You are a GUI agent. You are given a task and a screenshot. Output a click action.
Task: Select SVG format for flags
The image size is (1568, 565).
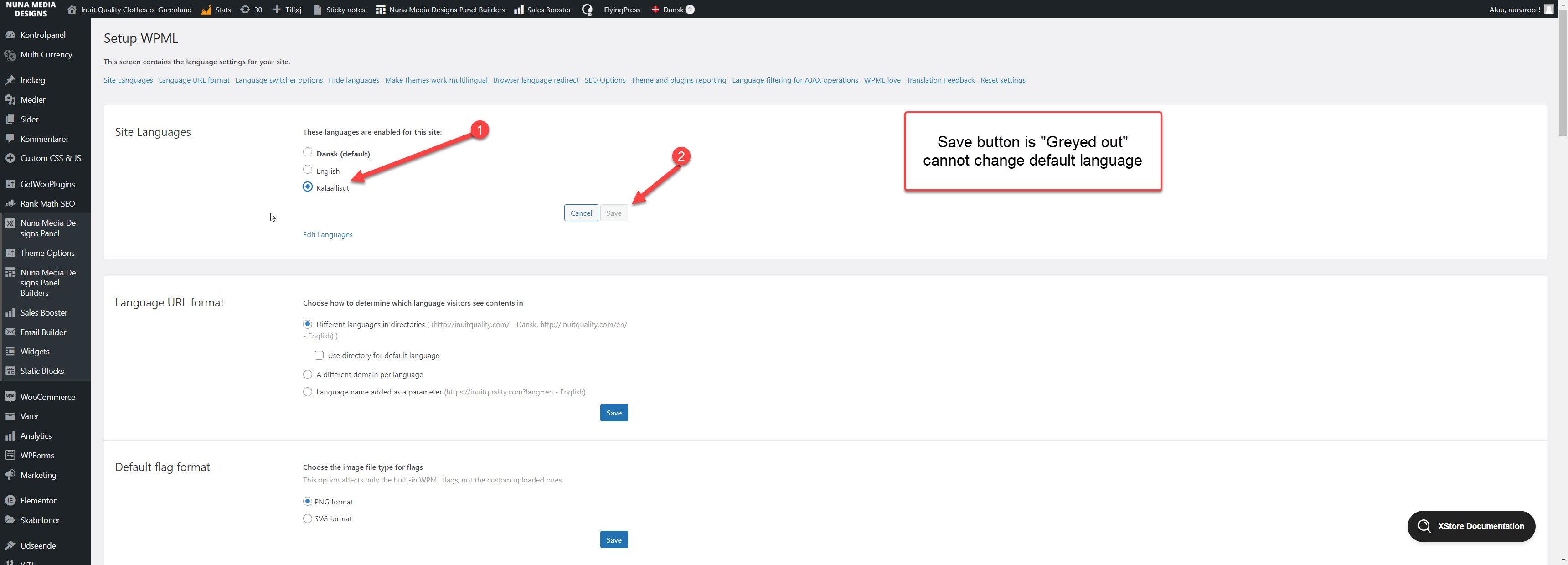[307, 518]
